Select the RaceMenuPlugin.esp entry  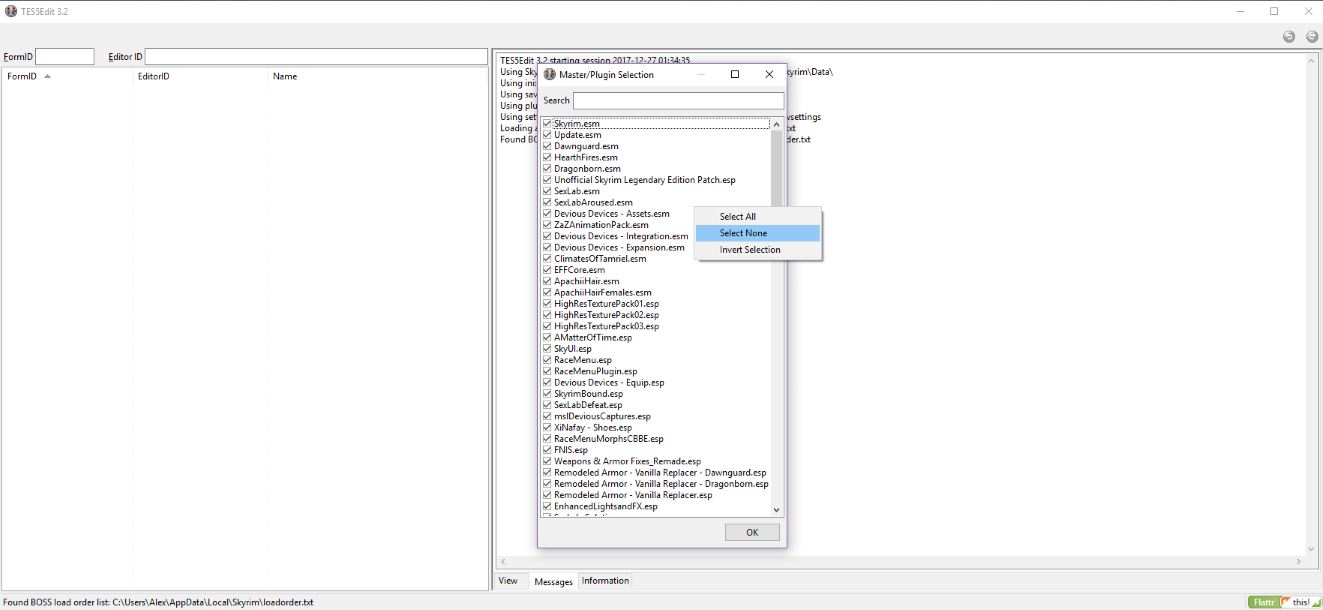(595, 371)
